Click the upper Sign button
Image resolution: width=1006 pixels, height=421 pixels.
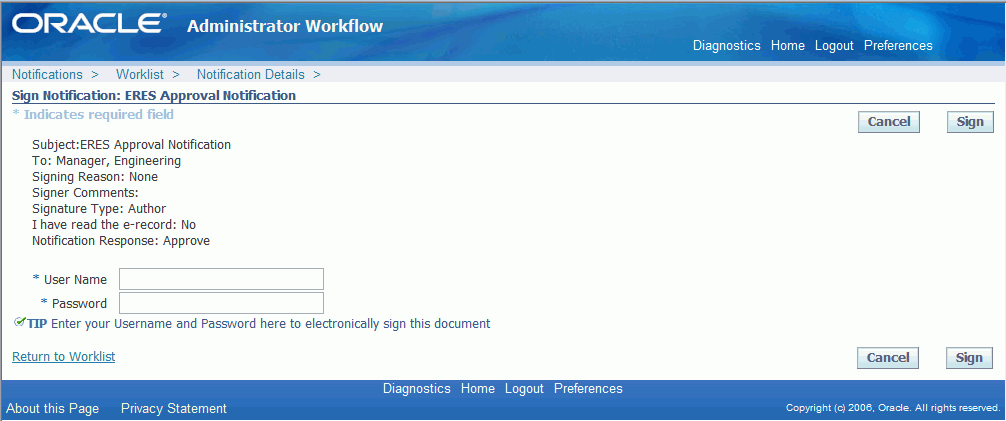point(970,122)
